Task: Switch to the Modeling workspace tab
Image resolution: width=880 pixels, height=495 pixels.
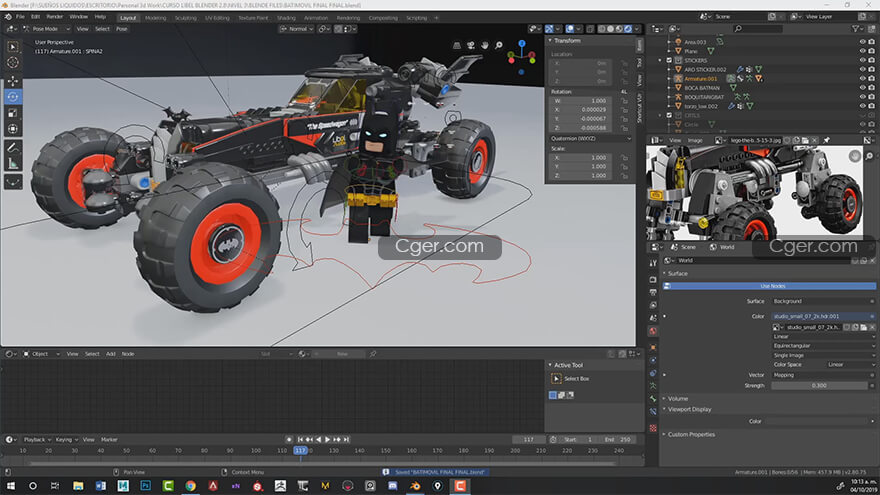Action: 155,18
